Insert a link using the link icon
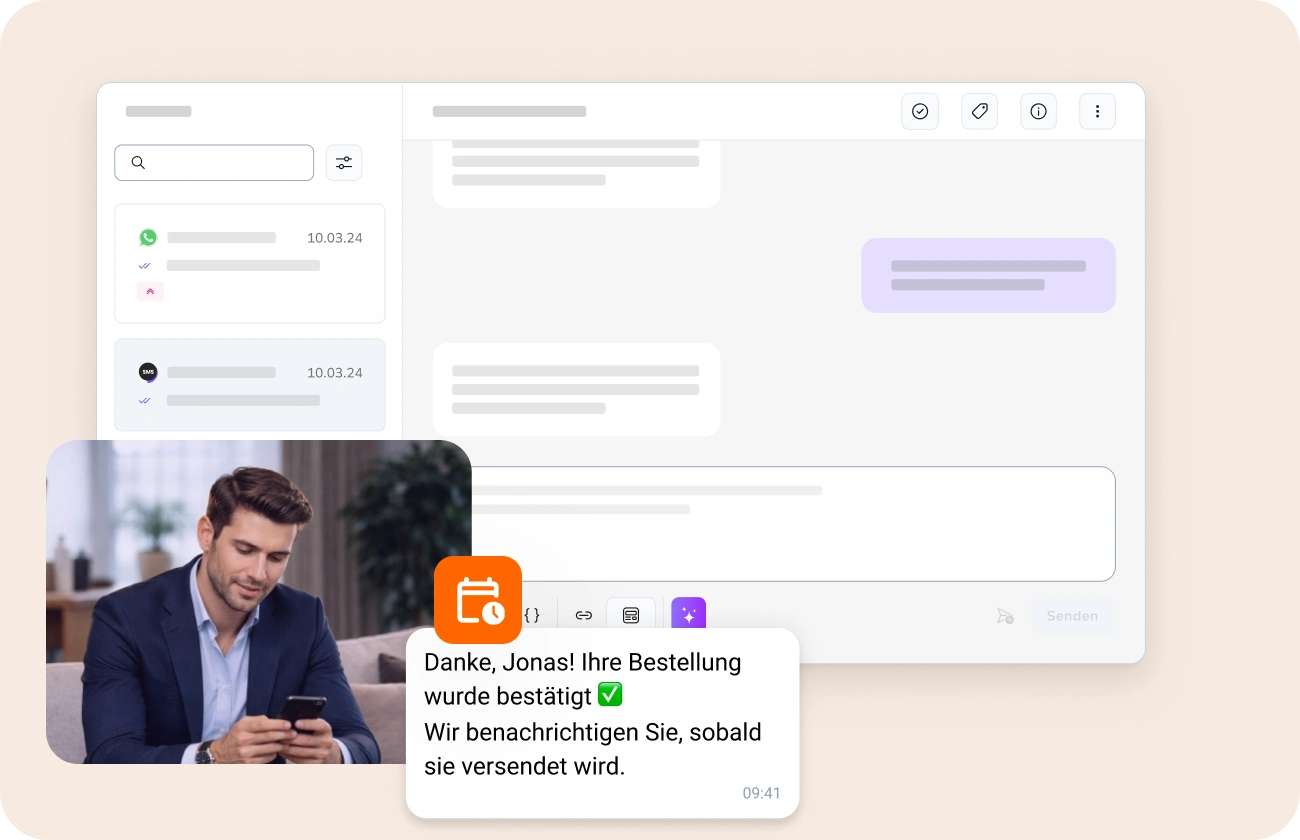This screenshot has height=840, width=1300. pos(583,615)
